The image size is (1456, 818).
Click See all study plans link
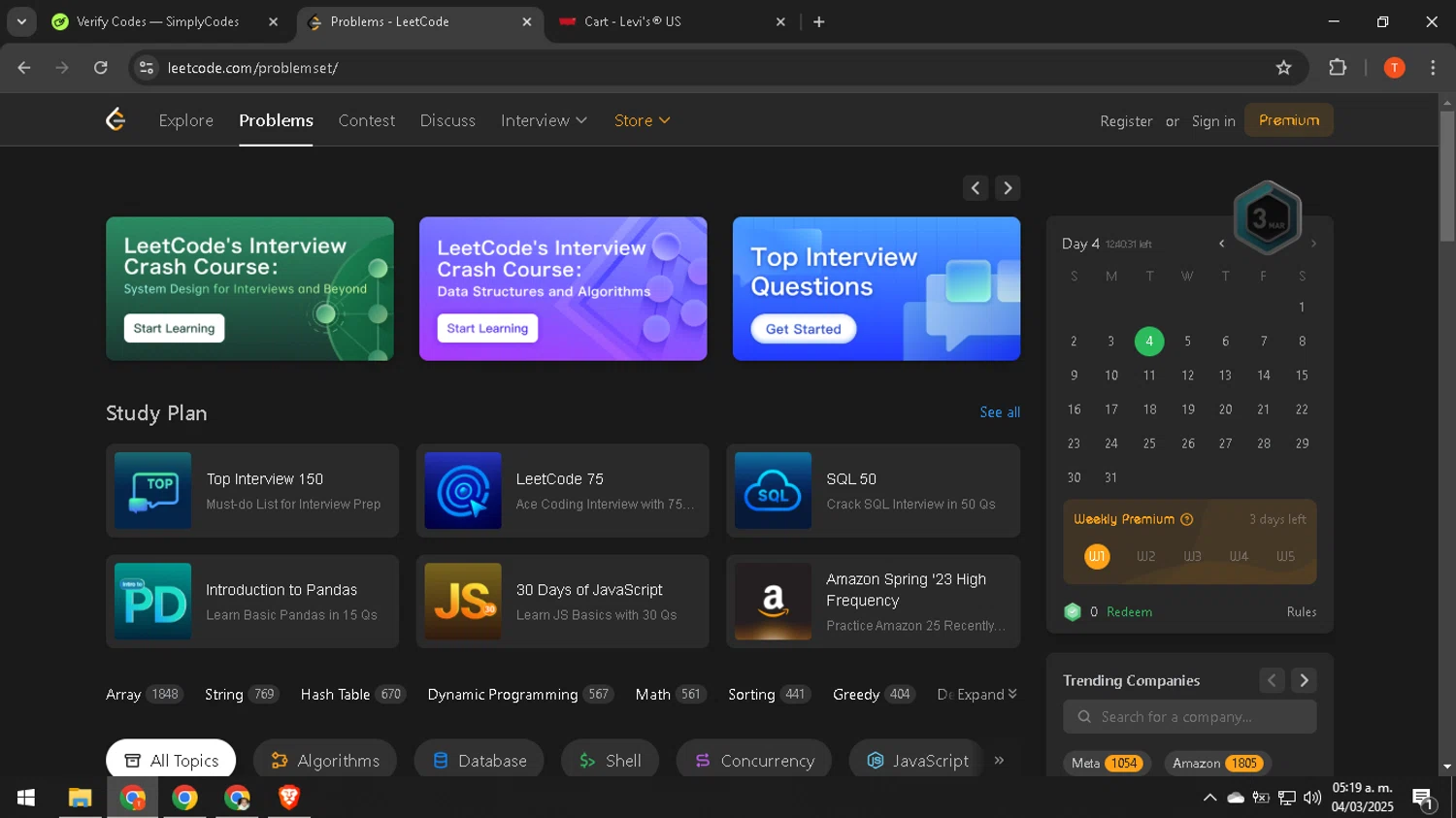click(x=999, y=412)
